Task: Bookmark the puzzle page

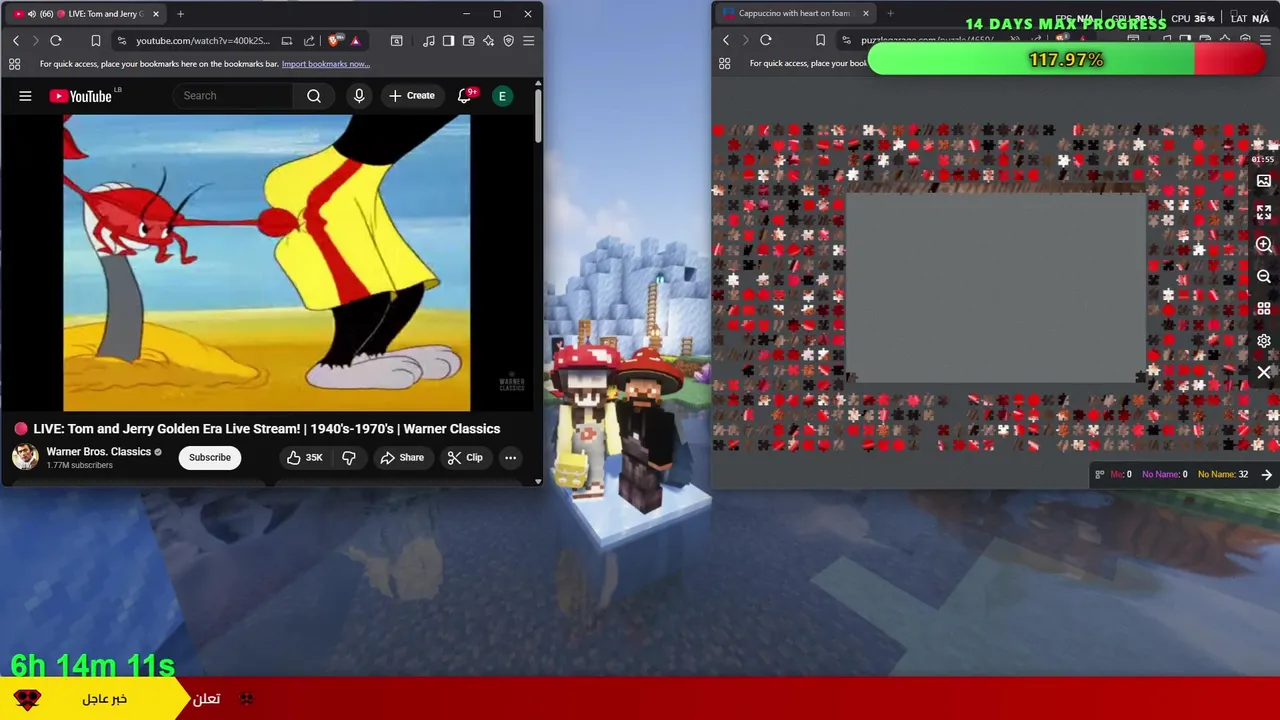Action: (820, 40)
